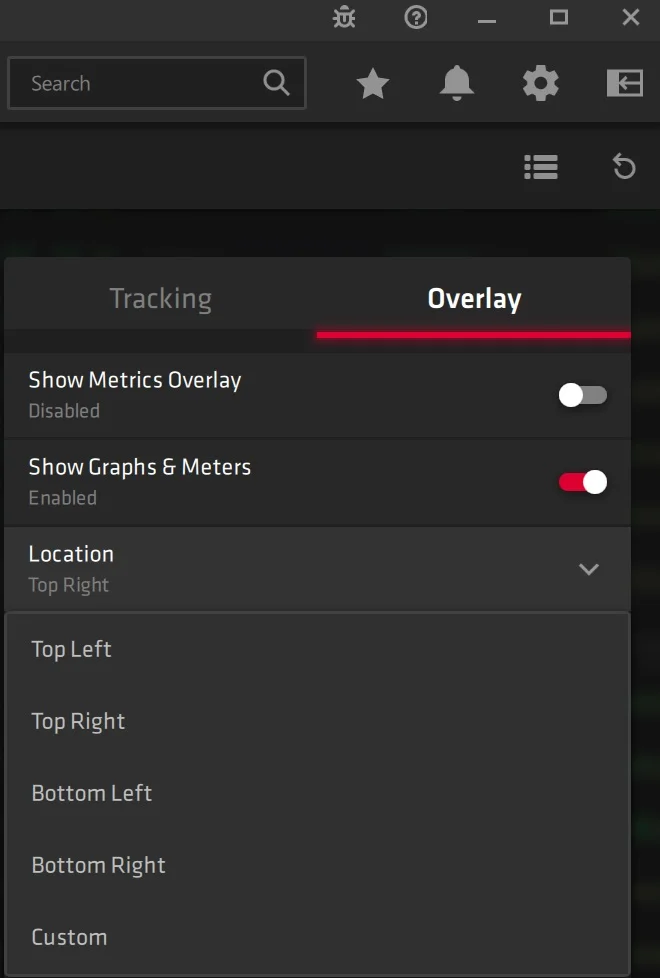Open the help question mark icon

[416, 17]
